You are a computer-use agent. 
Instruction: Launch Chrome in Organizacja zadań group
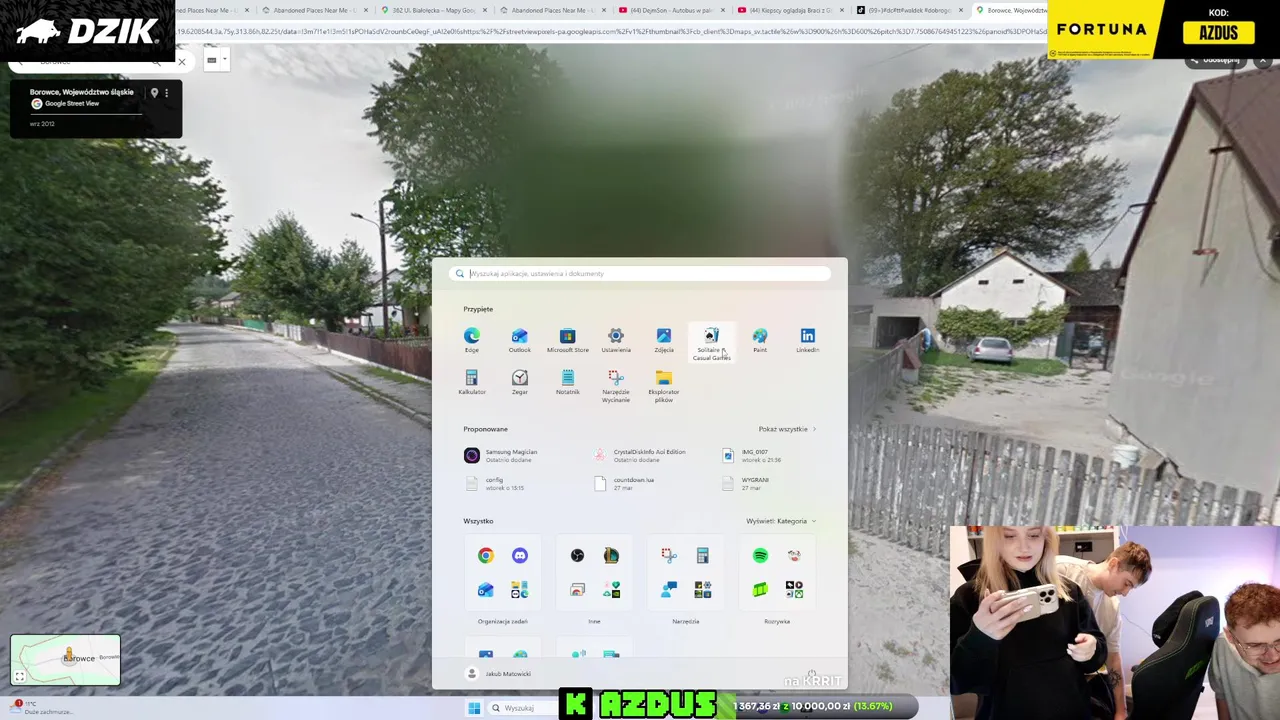click(485, 556)
